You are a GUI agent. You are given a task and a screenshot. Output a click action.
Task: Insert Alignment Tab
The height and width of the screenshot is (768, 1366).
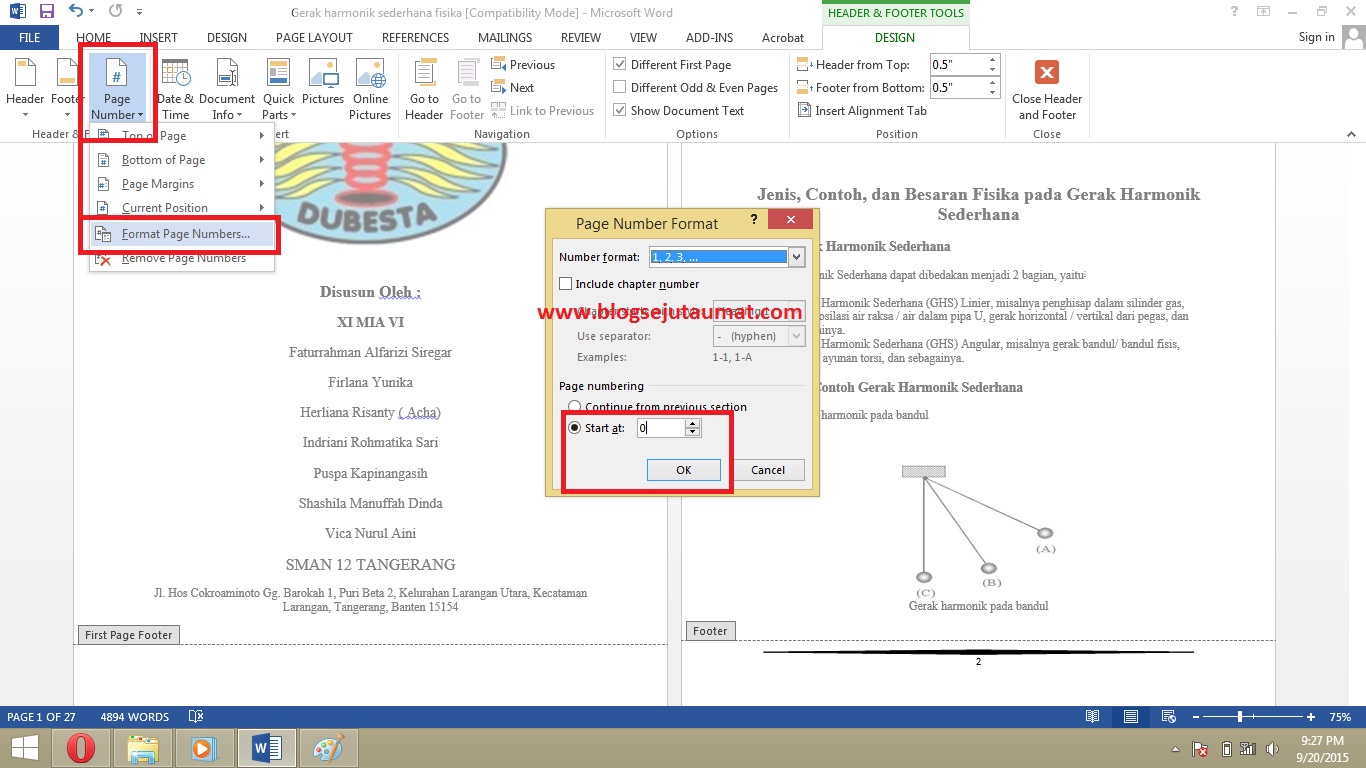tap(862, 111)
